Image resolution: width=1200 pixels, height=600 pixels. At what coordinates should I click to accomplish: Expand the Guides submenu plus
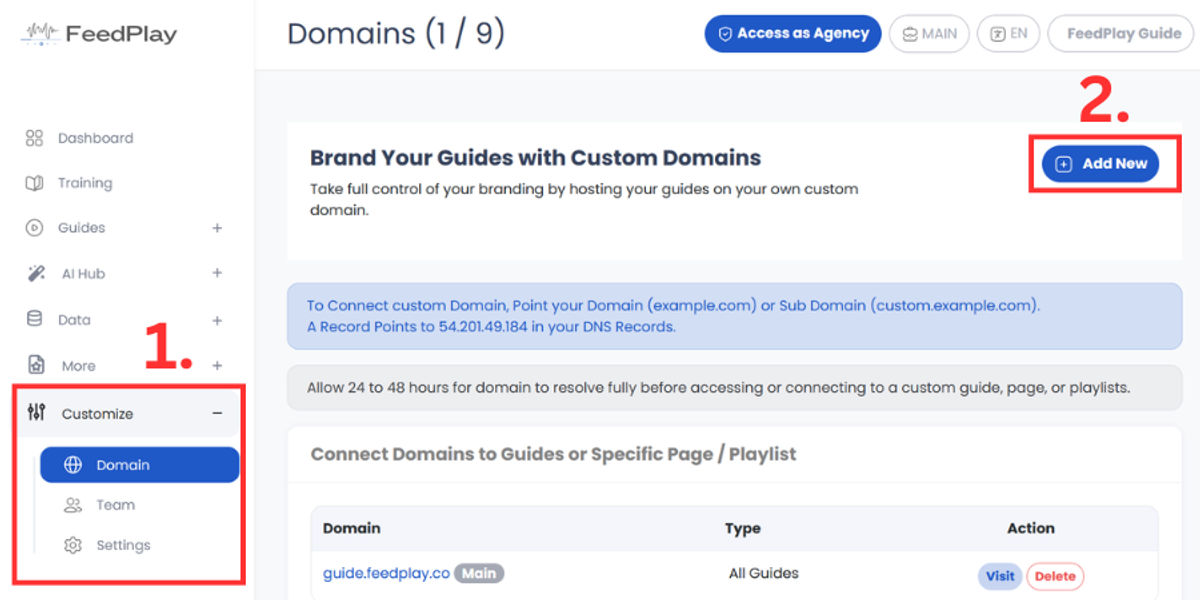217,228
